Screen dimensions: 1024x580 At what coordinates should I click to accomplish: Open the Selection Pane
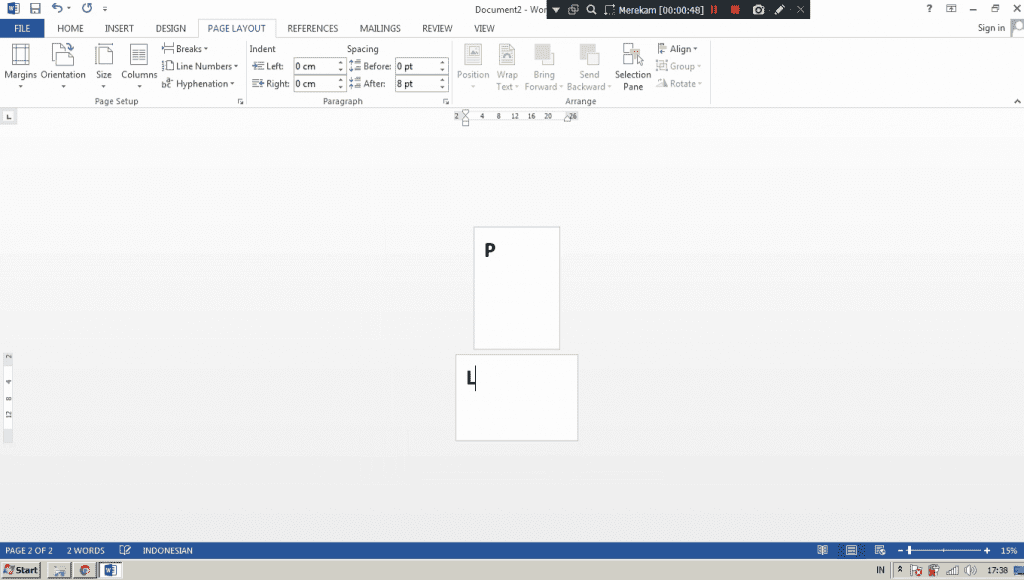tap(632, 67)
